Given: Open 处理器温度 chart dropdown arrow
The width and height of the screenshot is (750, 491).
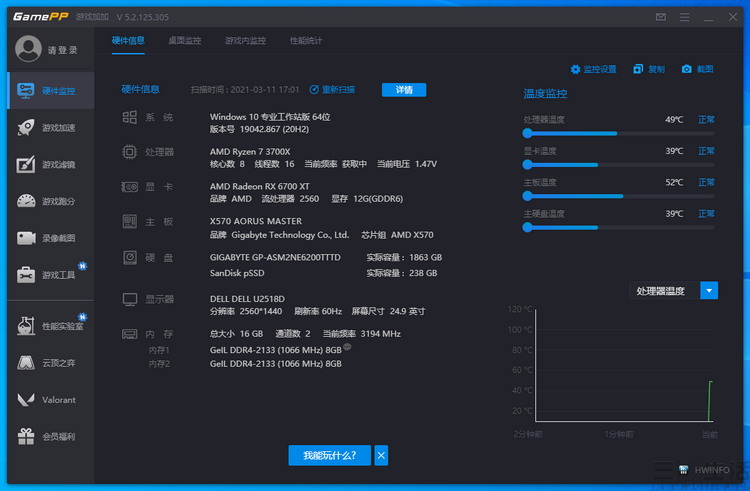Looking at the screenshot, I should click(709, 291).
